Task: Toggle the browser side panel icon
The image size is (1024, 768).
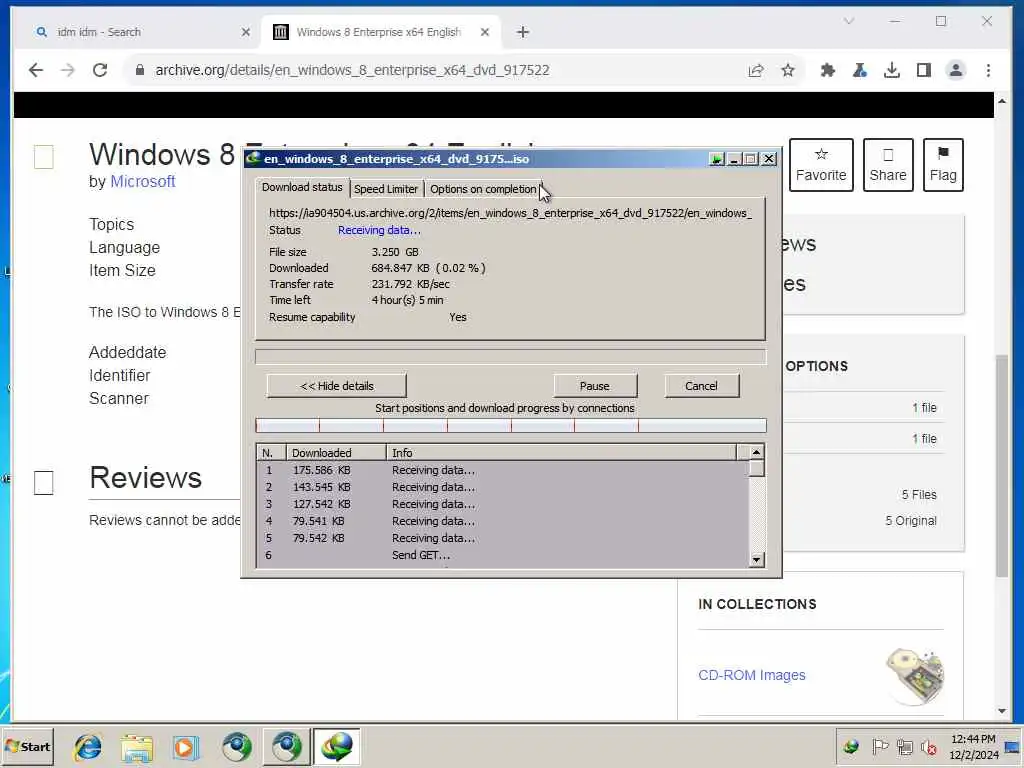Action: [924, 70]
